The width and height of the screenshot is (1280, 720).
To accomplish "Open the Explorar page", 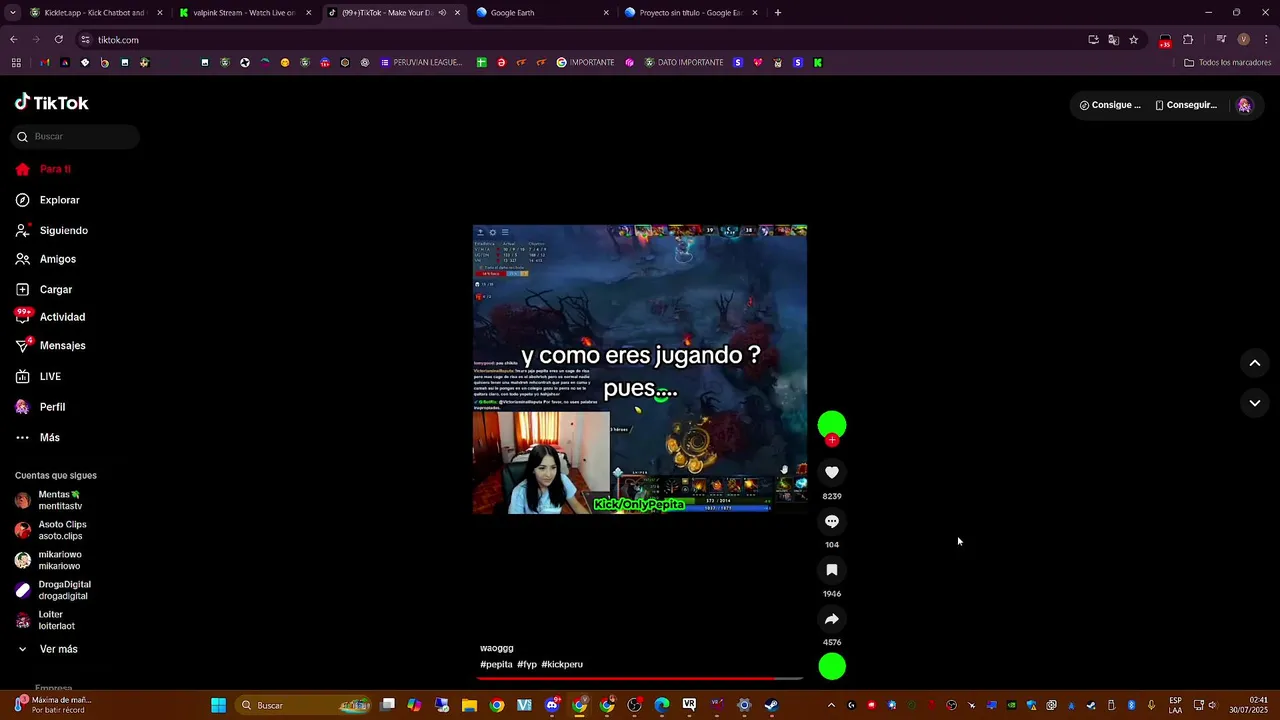I will 48,200.
